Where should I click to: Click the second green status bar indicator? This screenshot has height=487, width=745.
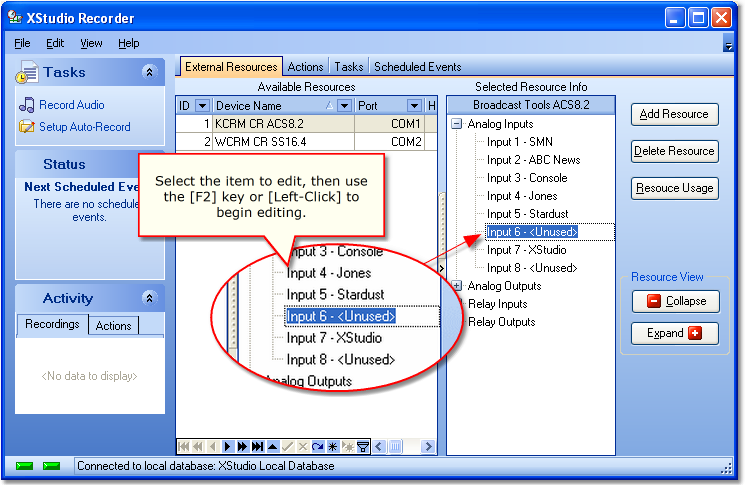tap(51, 466)
